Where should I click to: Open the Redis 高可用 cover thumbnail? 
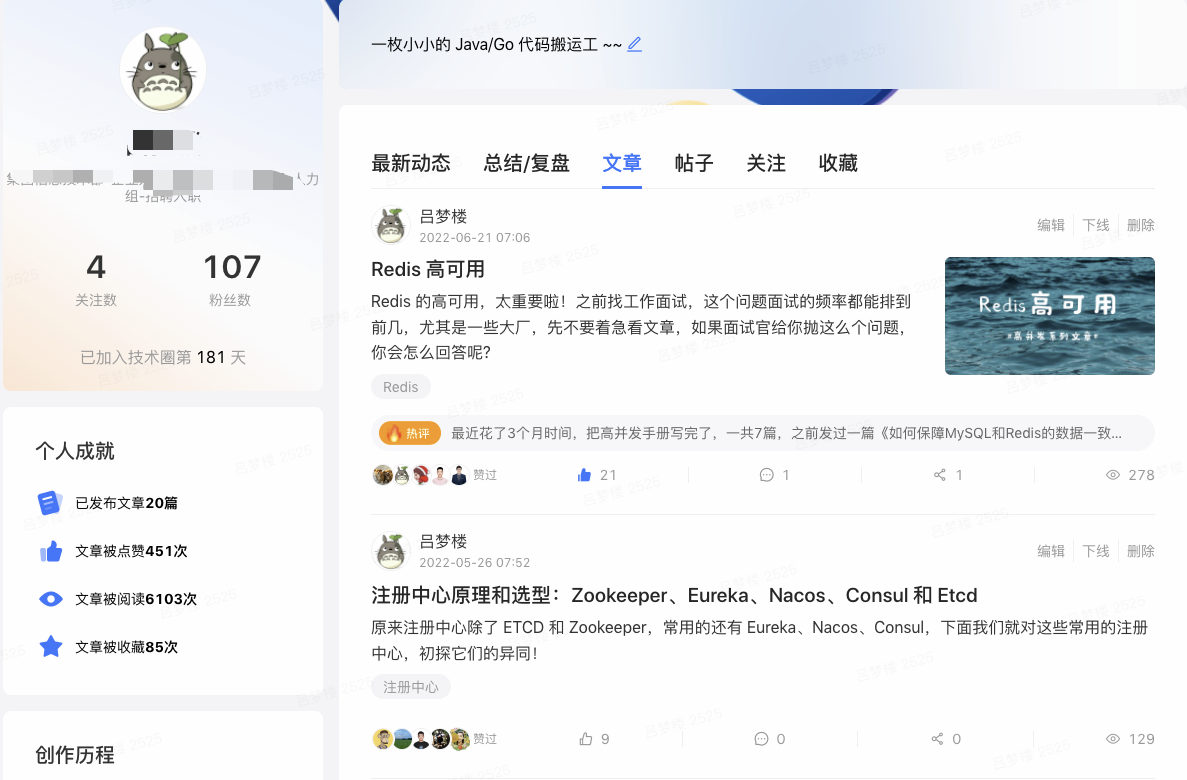pos(1050,316)
